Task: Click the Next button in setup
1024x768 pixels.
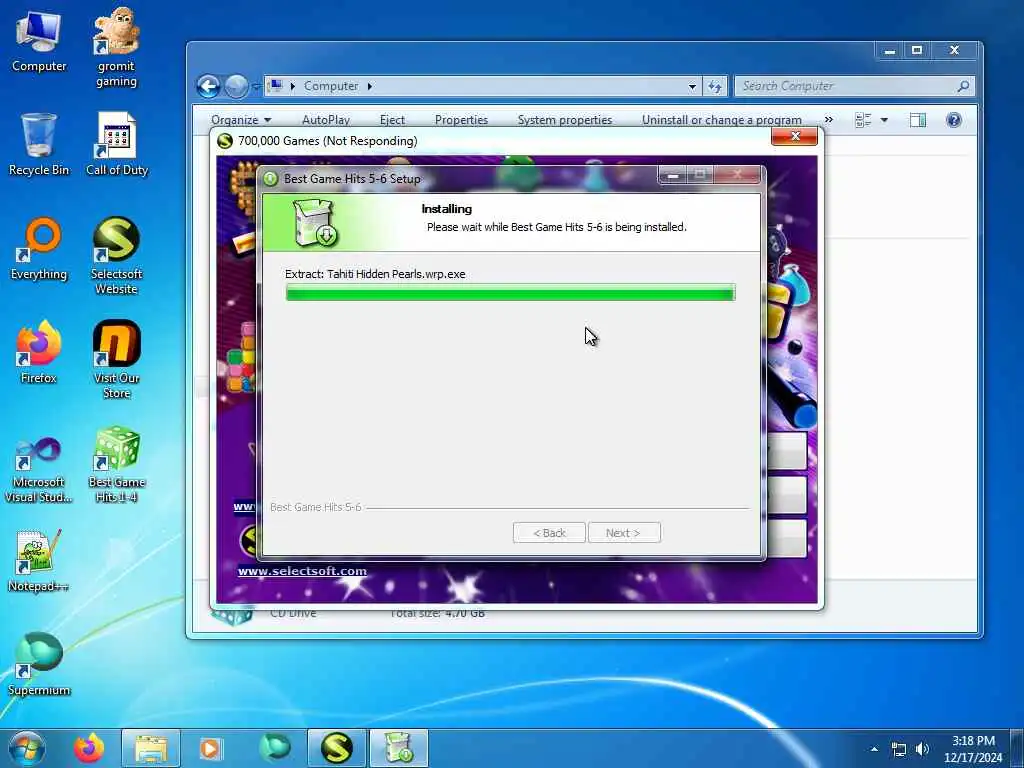Action: coord(624,533)
